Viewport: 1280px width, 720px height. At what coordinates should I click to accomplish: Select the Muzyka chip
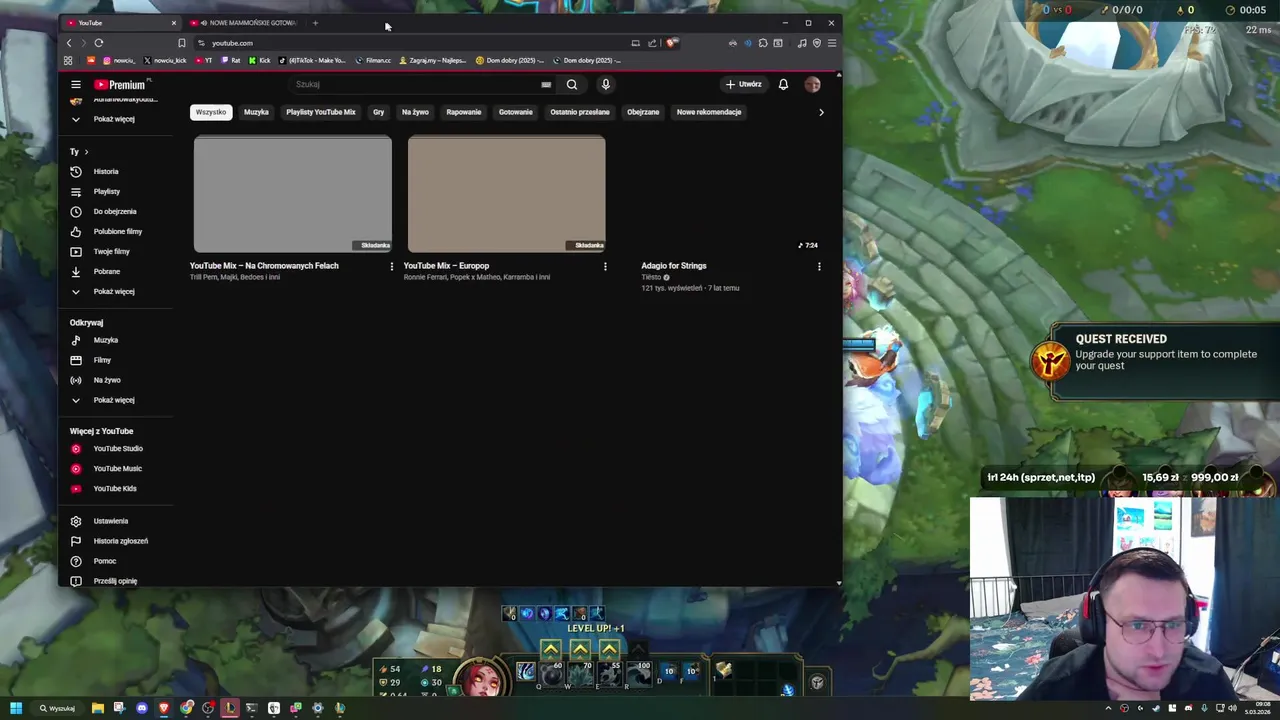[x=256, y=112]
